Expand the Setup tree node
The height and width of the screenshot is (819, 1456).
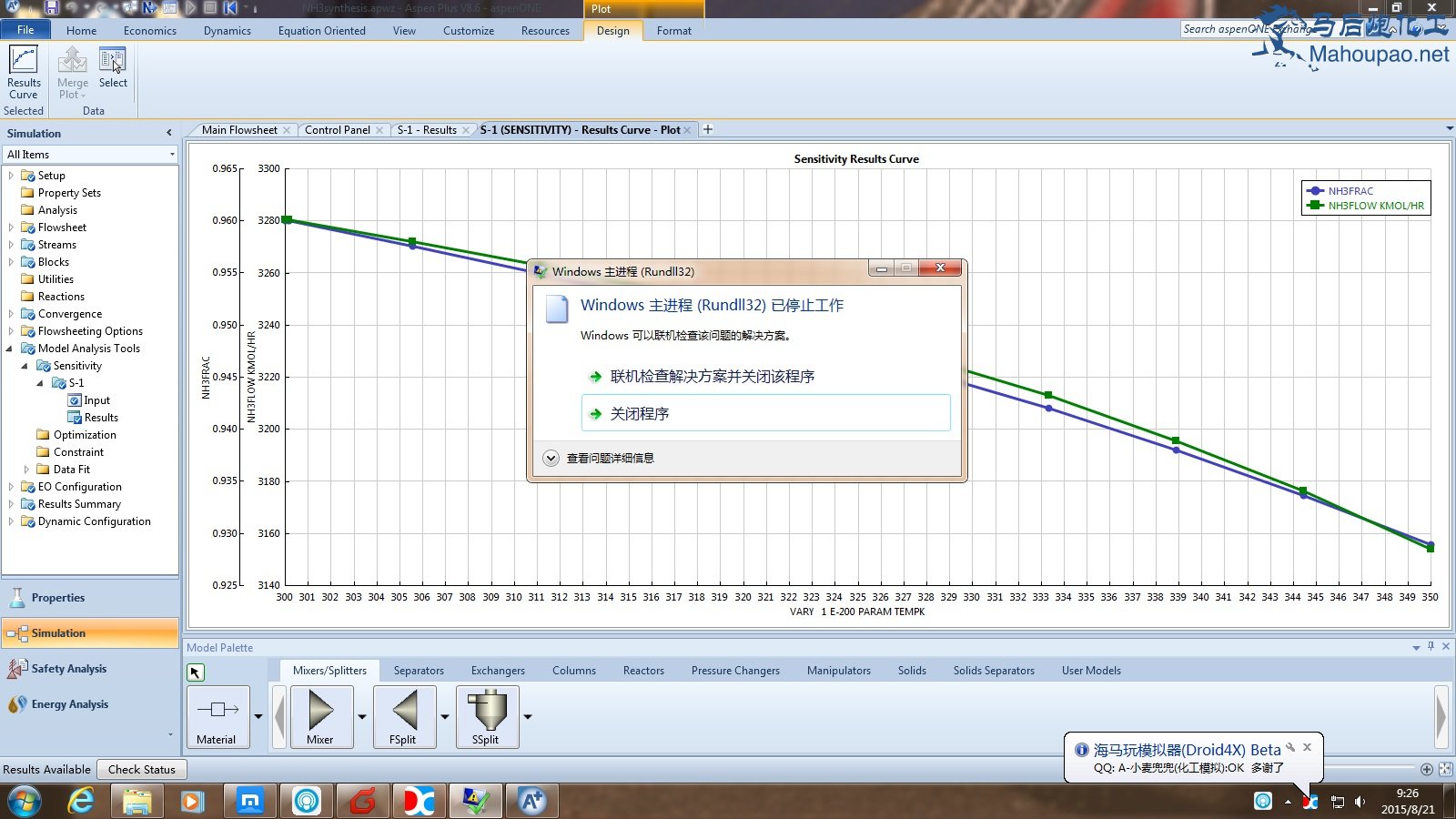[x=11, y=176]
